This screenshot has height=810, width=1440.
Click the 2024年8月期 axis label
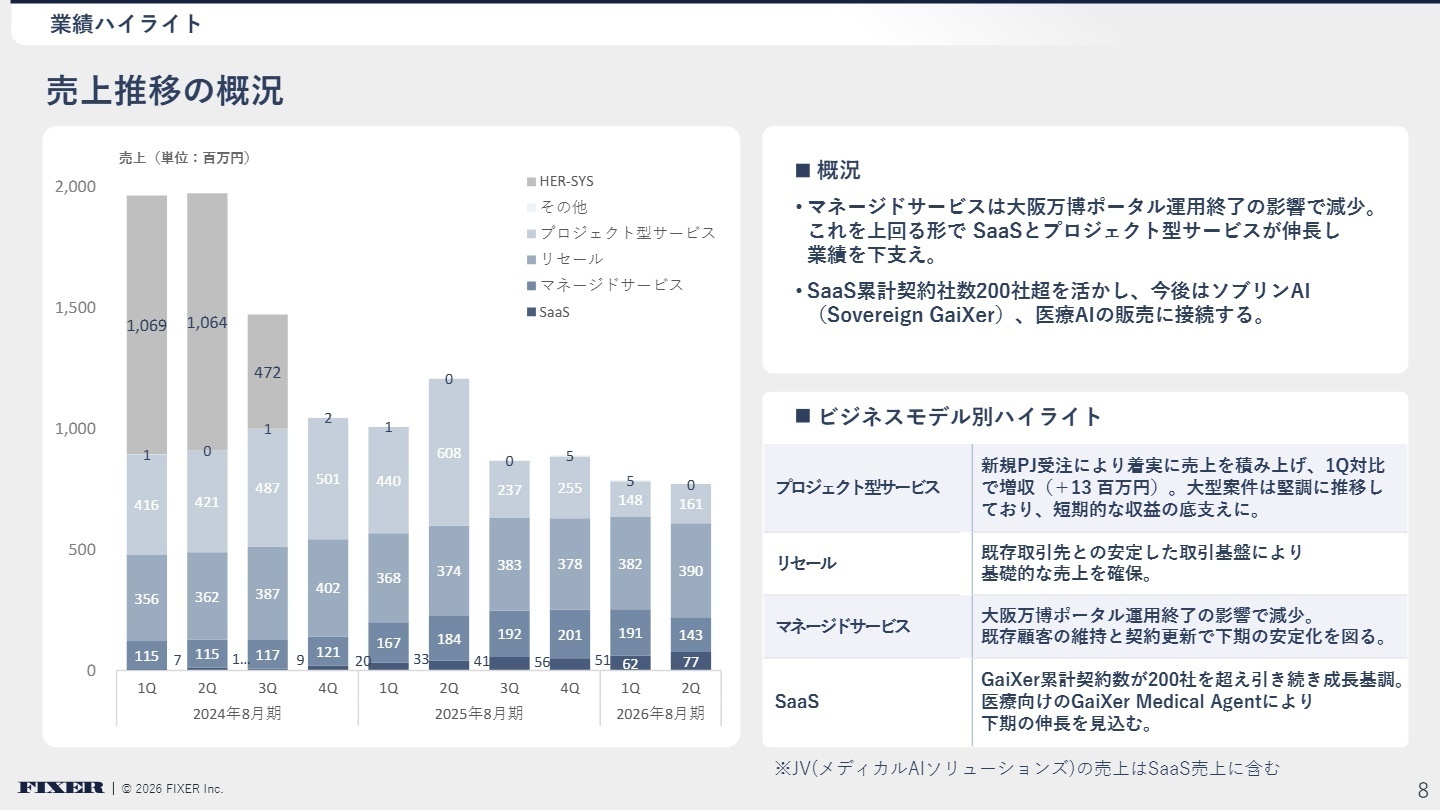coord(237,714)
